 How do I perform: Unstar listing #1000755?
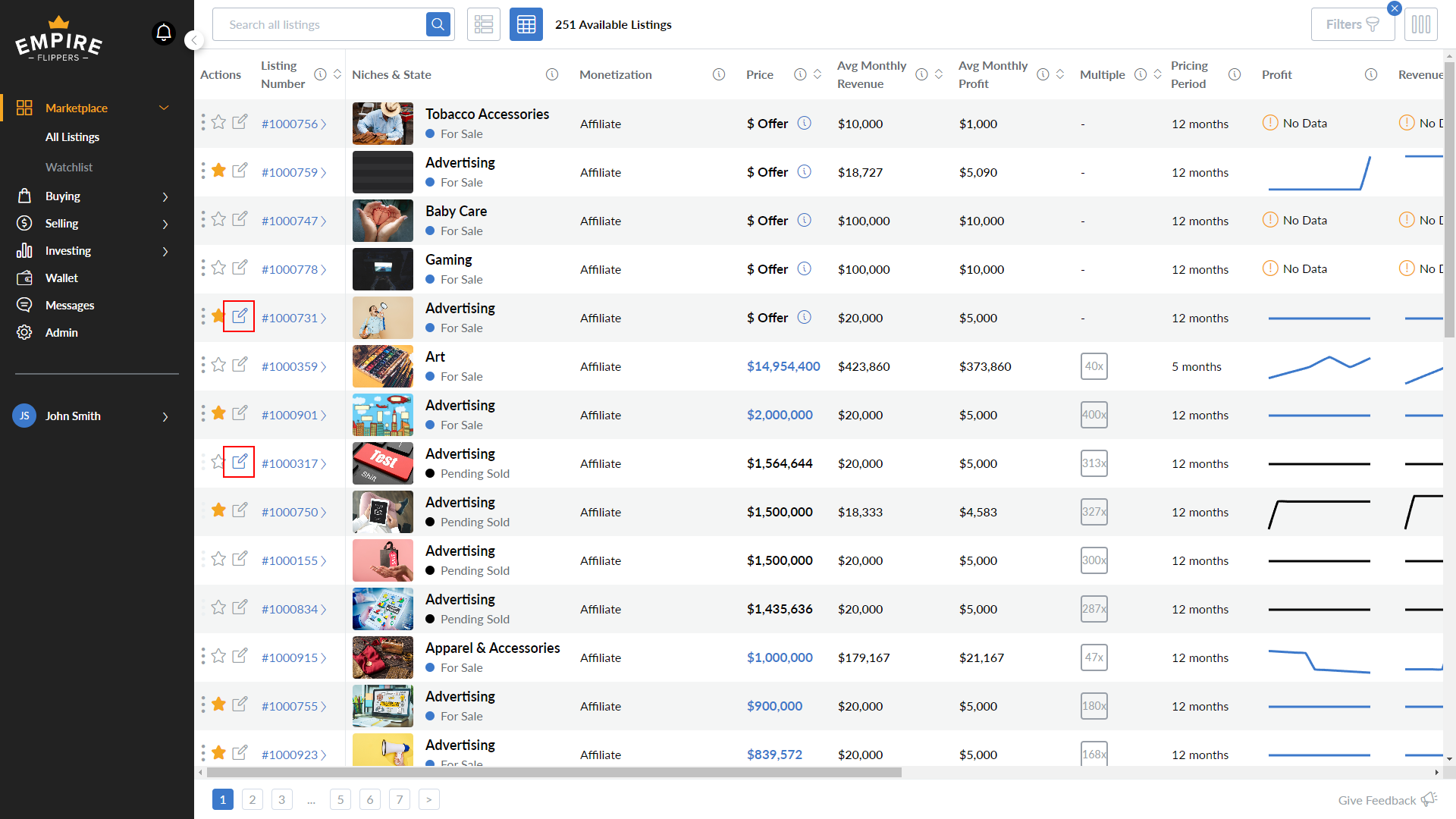click(219, 704)
